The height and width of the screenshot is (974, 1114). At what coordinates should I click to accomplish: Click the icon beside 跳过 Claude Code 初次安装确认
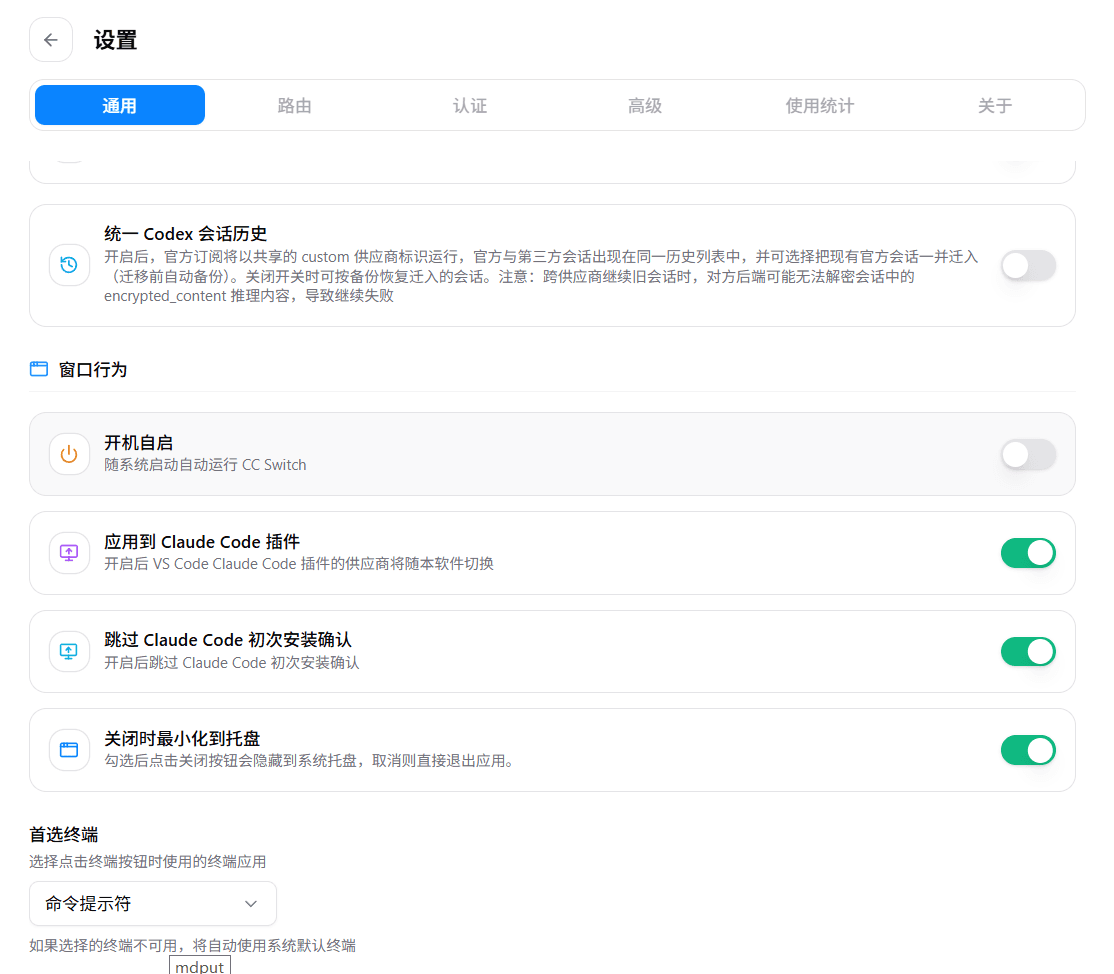click(x=69, y=651)
